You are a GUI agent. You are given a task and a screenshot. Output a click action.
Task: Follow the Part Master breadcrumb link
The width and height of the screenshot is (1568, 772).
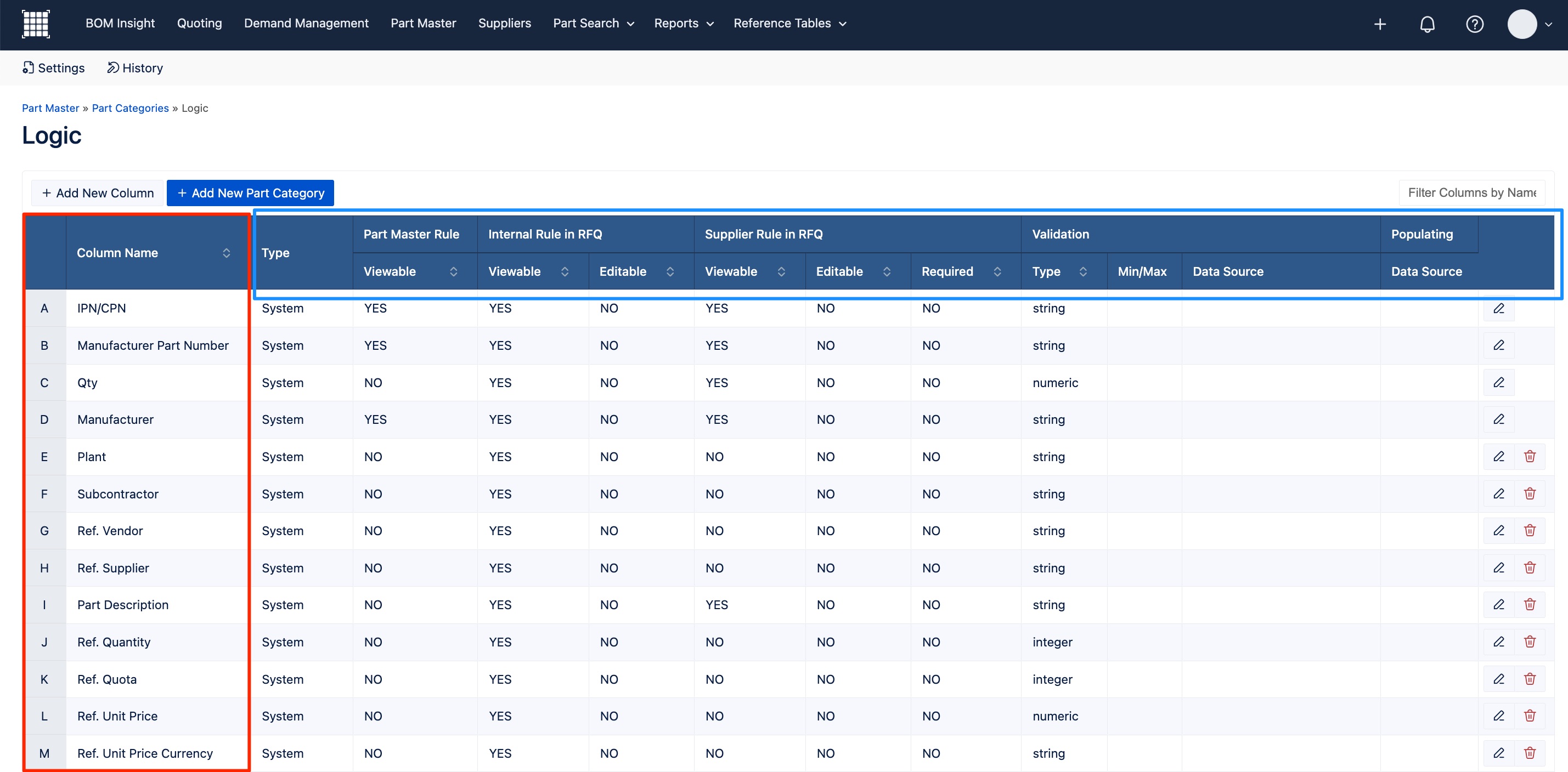pyautogui.click(x=50, y=107)
